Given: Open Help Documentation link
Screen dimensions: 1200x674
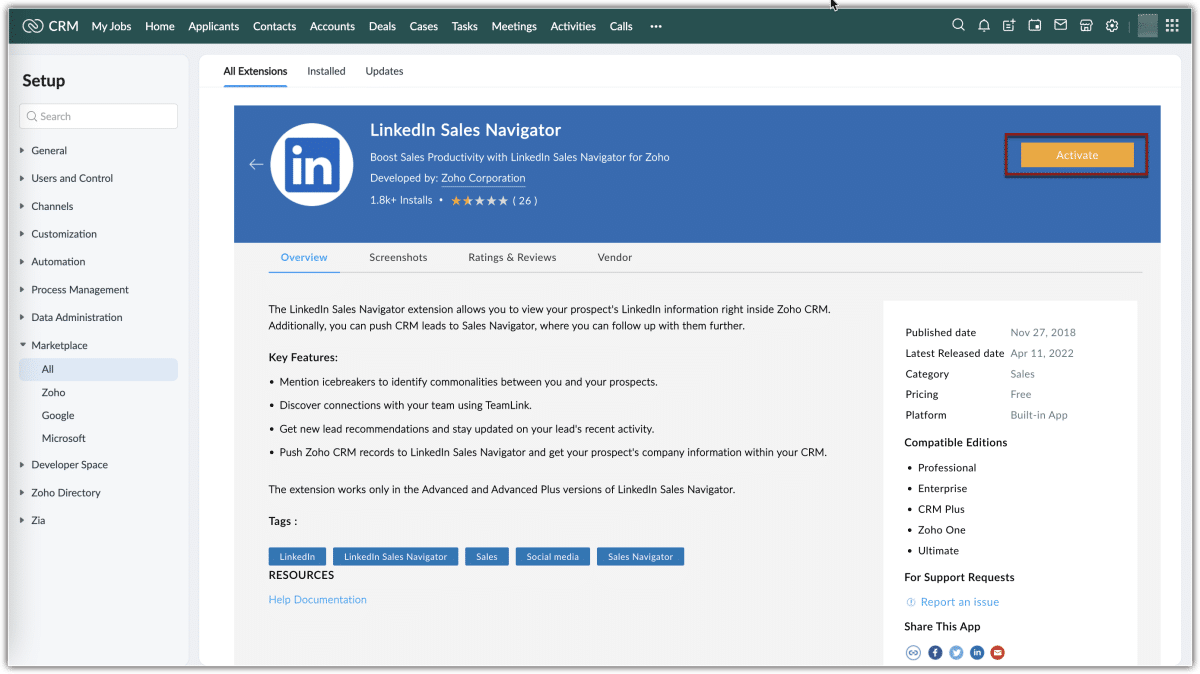Looking at the screenshot, I should [318, 600].
